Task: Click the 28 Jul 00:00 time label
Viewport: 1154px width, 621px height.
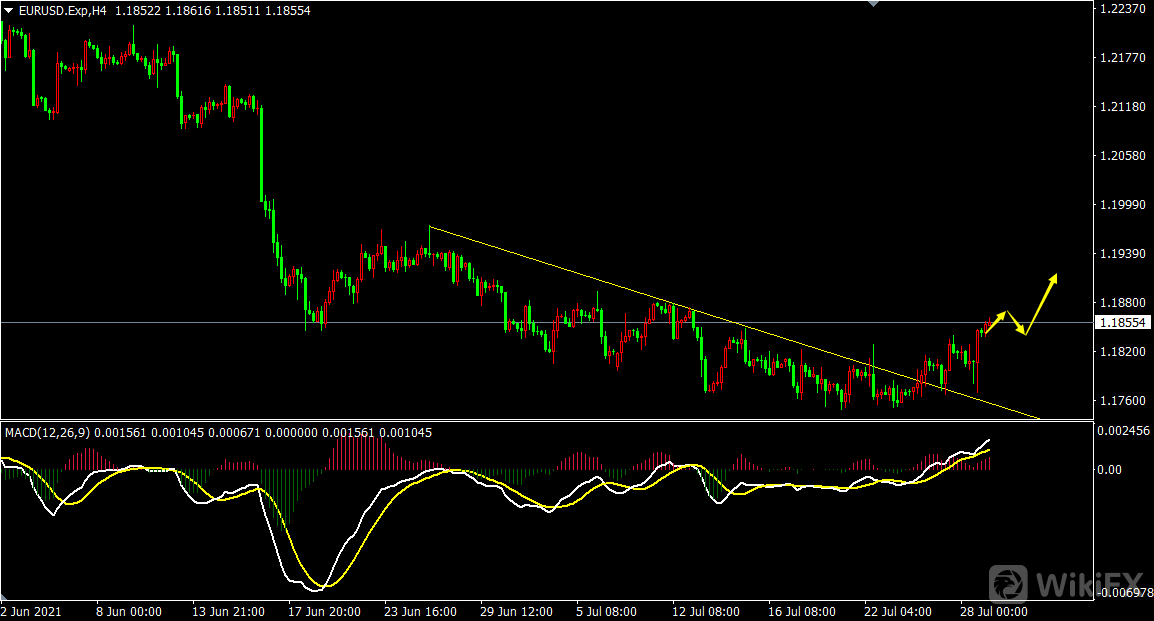Action: tap(994, 611)
